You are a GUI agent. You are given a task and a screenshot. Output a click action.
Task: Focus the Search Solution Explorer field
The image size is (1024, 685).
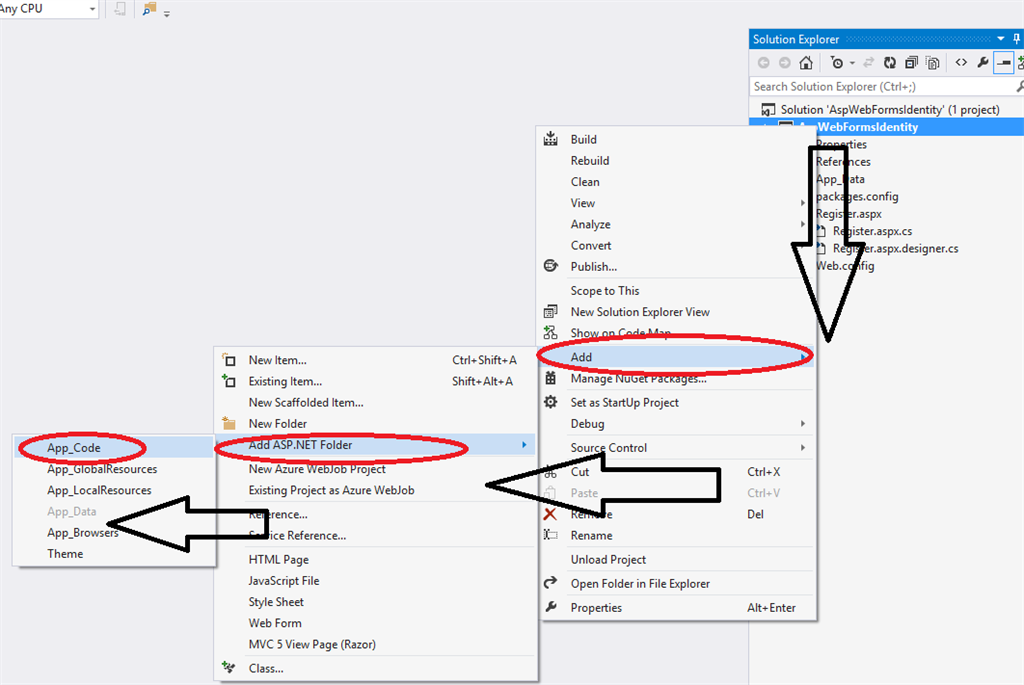click(882, 86)
